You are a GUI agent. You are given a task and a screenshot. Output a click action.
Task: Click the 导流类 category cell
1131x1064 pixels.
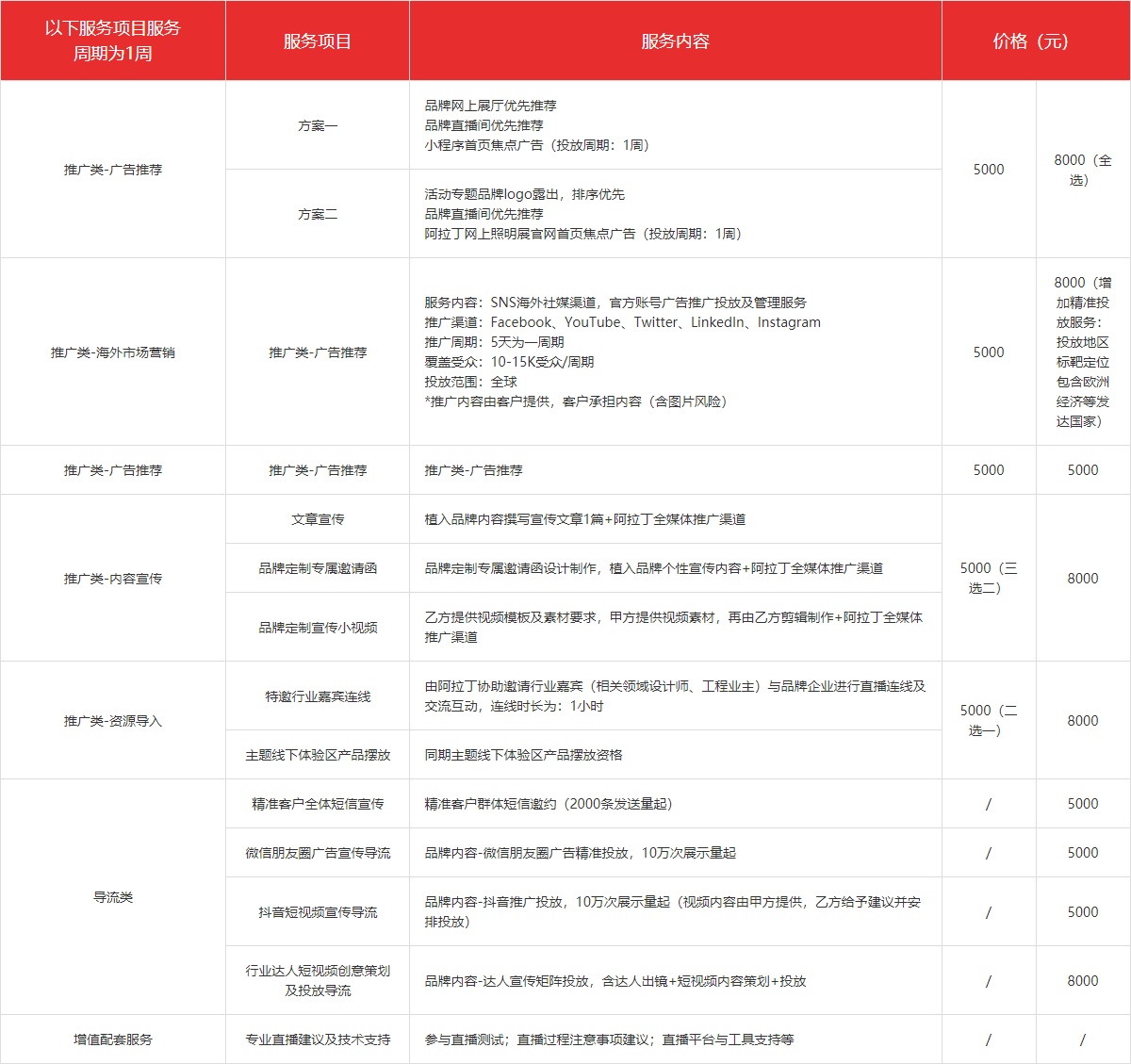(113, 897)
